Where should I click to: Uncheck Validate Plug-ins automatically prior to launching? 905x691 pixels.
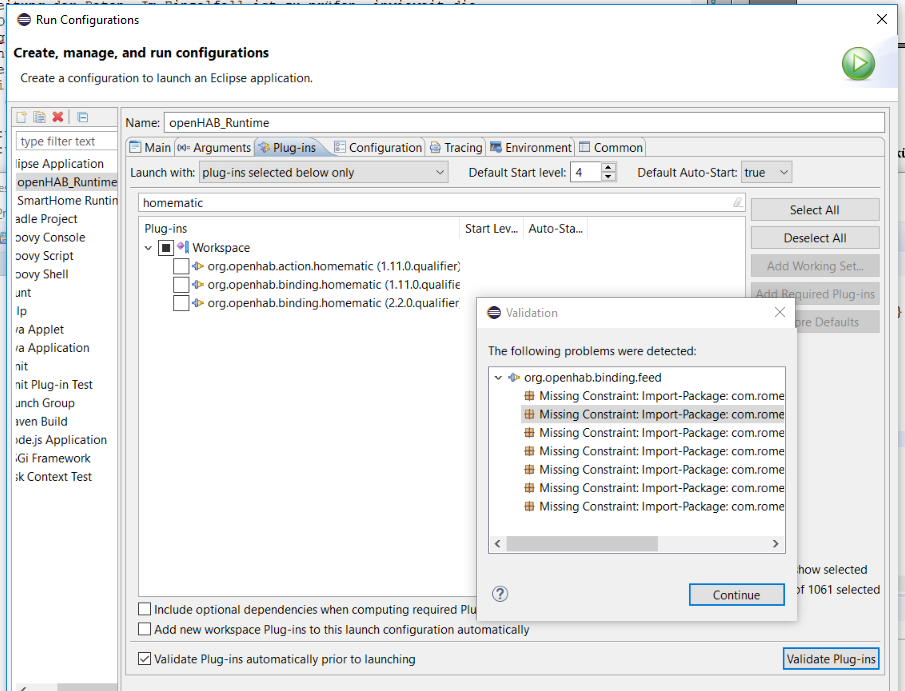[x=146, y=659]
